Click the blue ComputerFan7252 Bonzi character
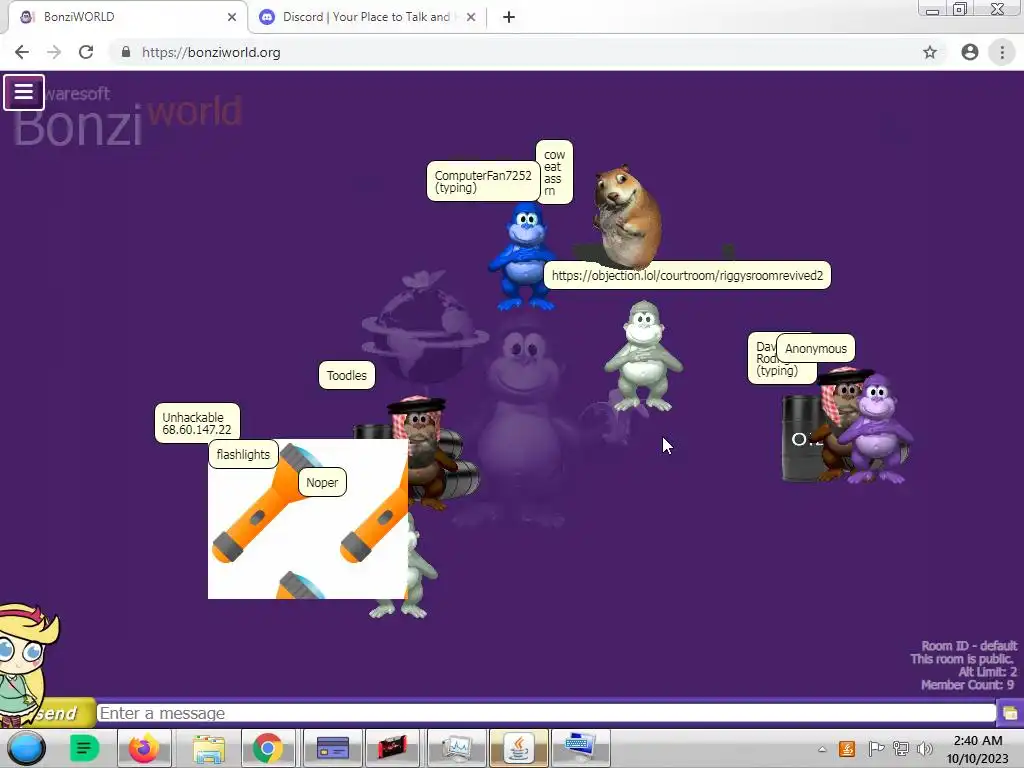Image resolution: width=1024 pixels, height=768 pixels. pos(522,257)
